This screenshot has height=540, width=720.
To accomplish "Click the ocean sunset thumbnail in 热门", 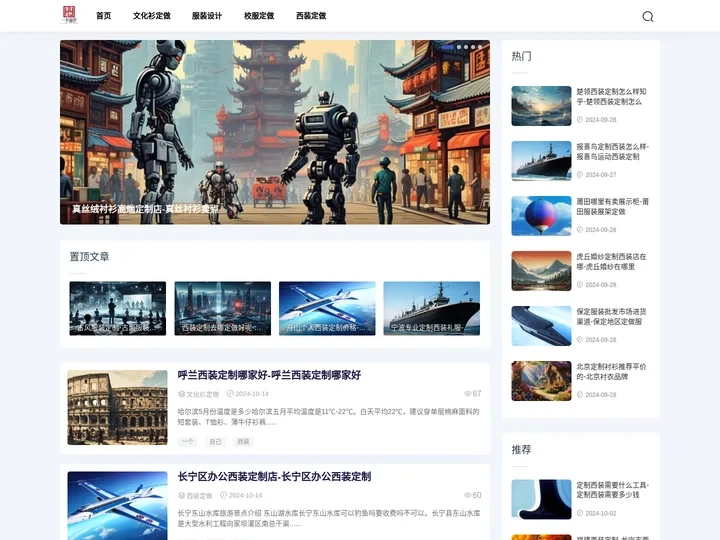I will (541, 106).
